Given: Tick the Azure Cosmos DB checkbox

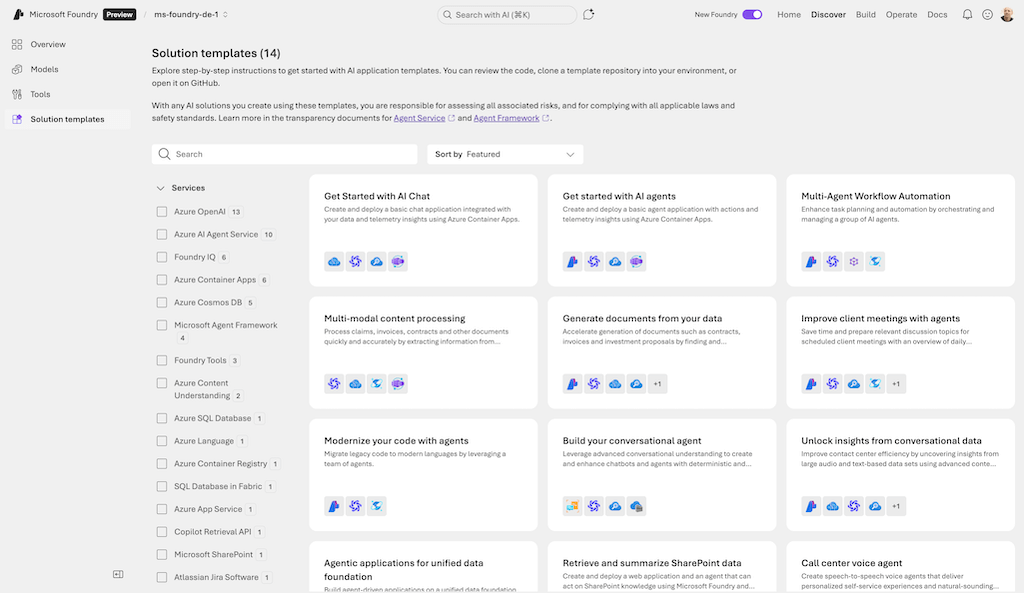Looking at the screenshot, I should [162, 302].
